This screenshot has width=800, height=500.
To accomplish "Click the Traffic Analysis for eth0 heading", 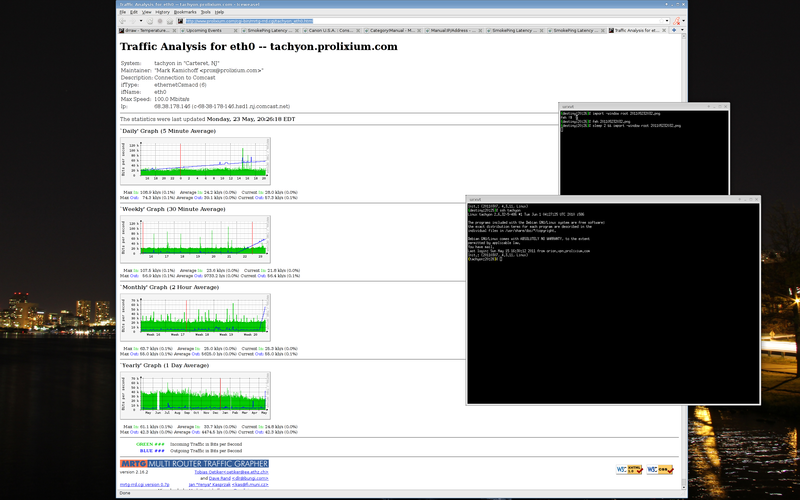I will click(x=259, y=46).
